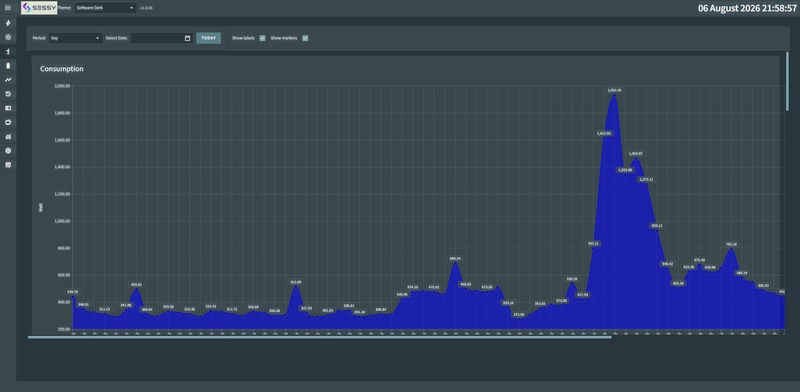Screen dimensions: 800x392
Task: Open the bar chart statistics page in sidebar
Action: coord(8,137)
